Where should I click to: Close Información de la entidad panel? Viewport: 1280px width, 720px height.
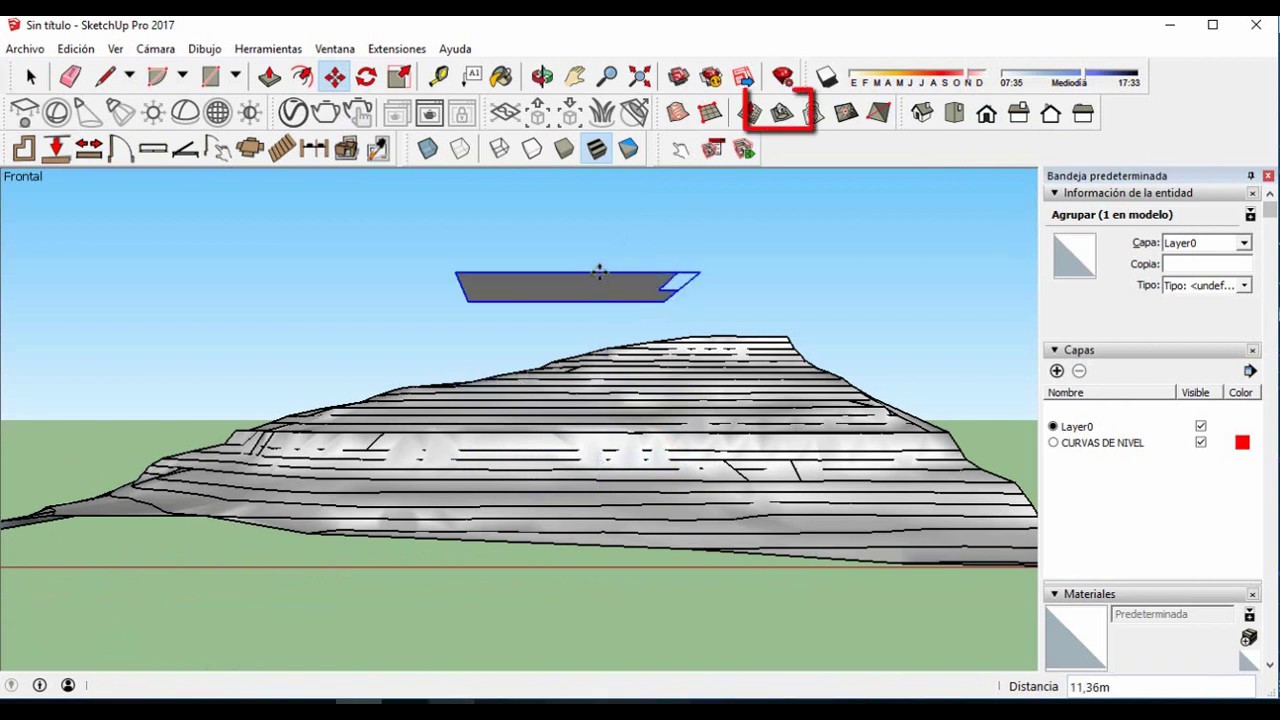click(x=1252, y=193)
